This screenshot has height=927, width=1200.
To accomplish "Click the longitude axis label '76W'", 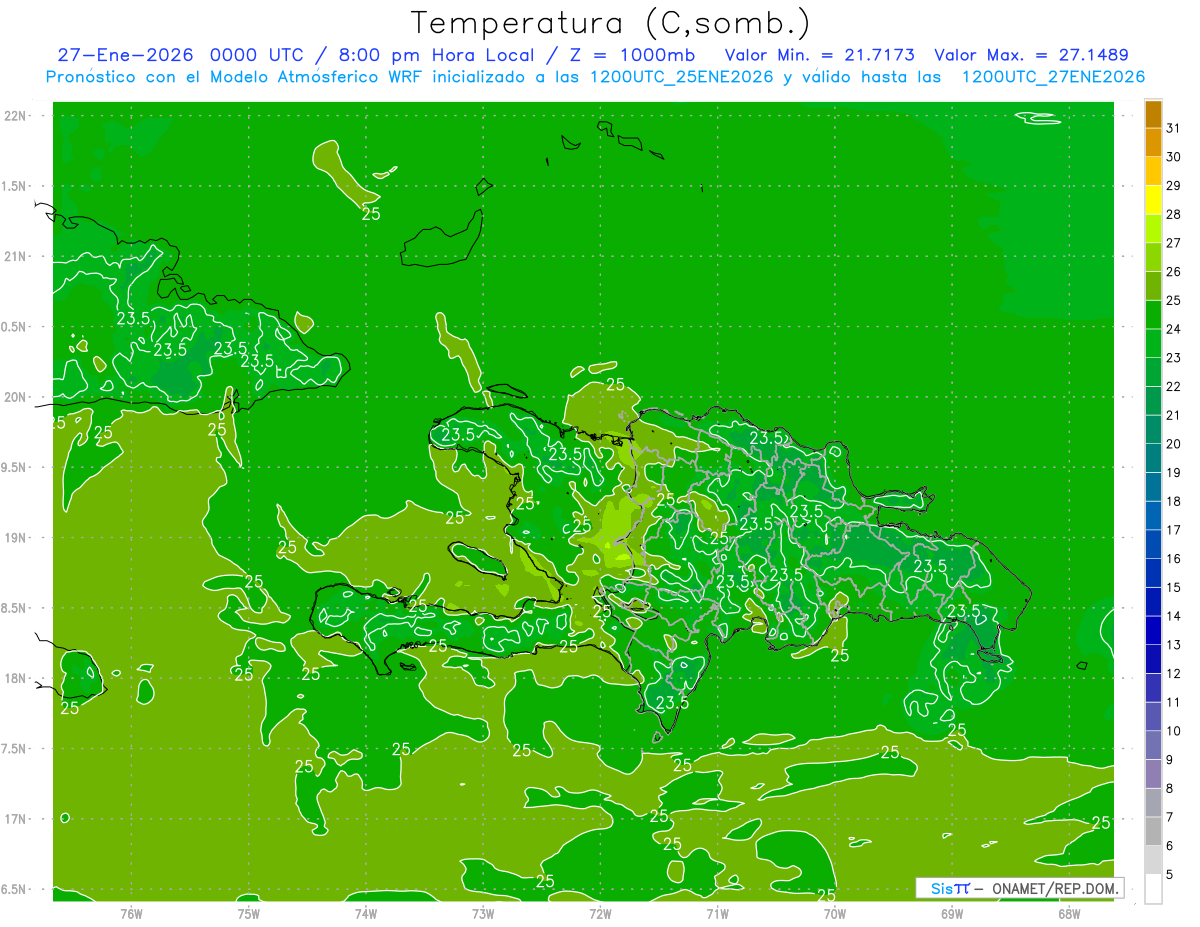I will pos(131,914).
